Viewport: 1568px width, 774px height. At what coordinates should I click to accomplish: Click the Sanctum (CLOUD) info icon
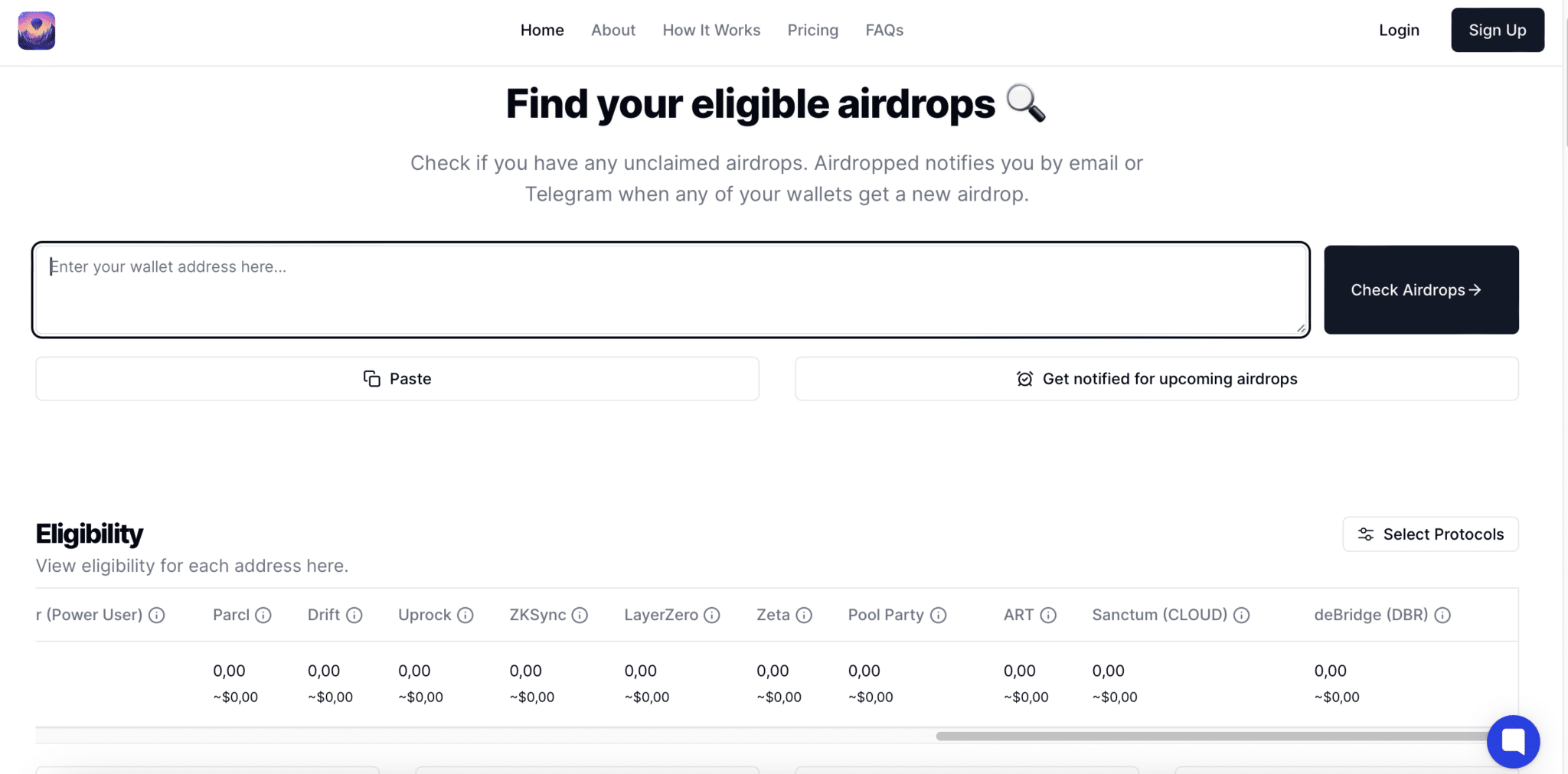pos(1241,615)
